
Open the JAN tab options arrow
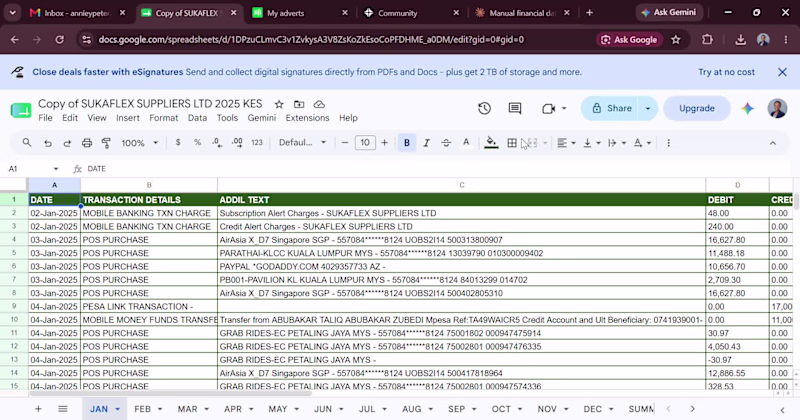click(117, 409)
